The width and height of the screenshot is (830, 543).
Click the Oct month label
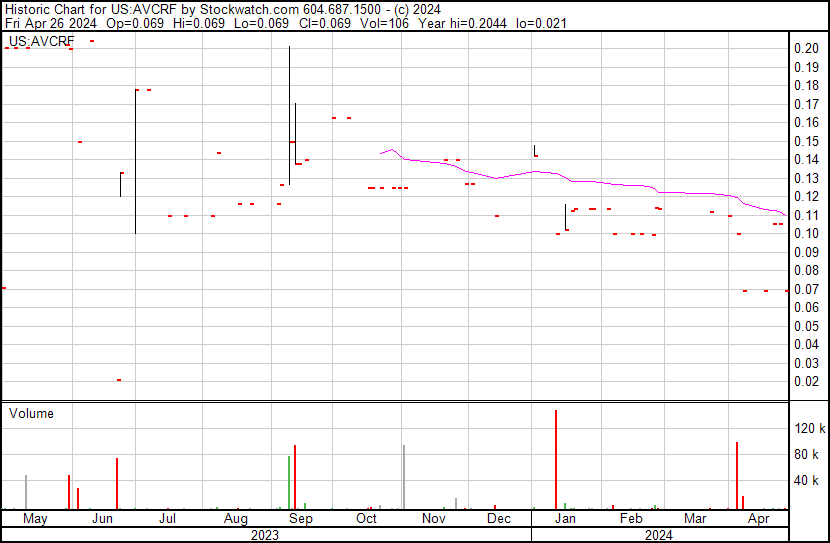366,519
